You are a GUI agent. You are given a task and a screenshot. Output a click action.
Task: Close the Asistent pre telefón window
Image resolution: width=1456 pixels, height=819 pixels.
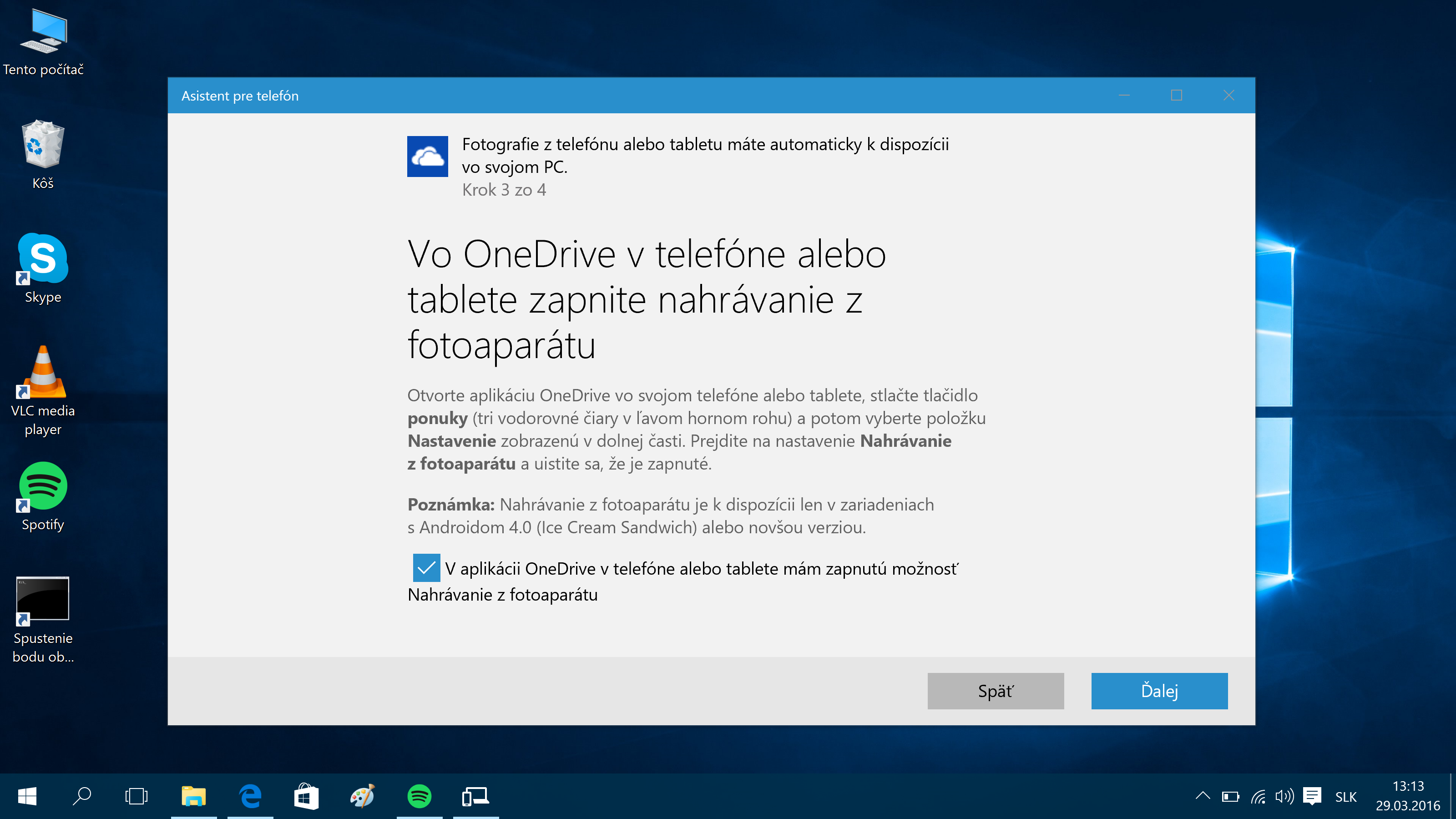pos(1229,95)
